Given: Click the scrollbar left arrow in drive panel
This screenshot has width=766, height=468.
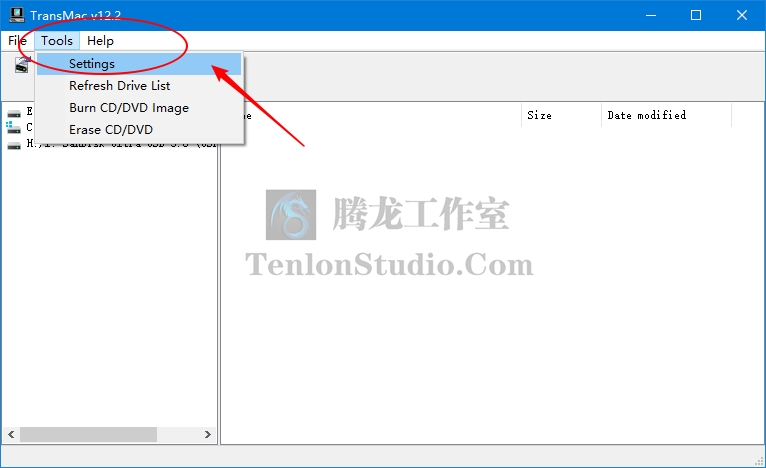Looking at the screenshot, I should tap(11, 434).
